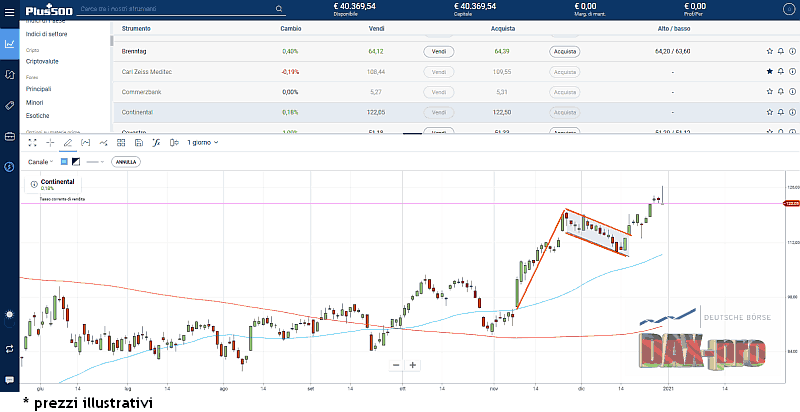This screenshot has width=800, height=412.
Task: Open the trade chart section in sidebar
Action: tap(9, 44)
